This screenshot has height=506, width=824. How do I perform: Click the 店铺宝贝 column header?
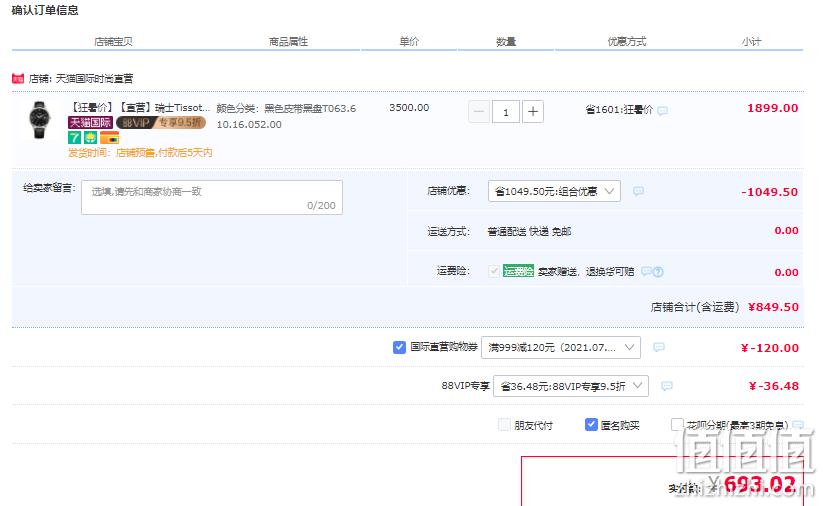click(114, 42)
